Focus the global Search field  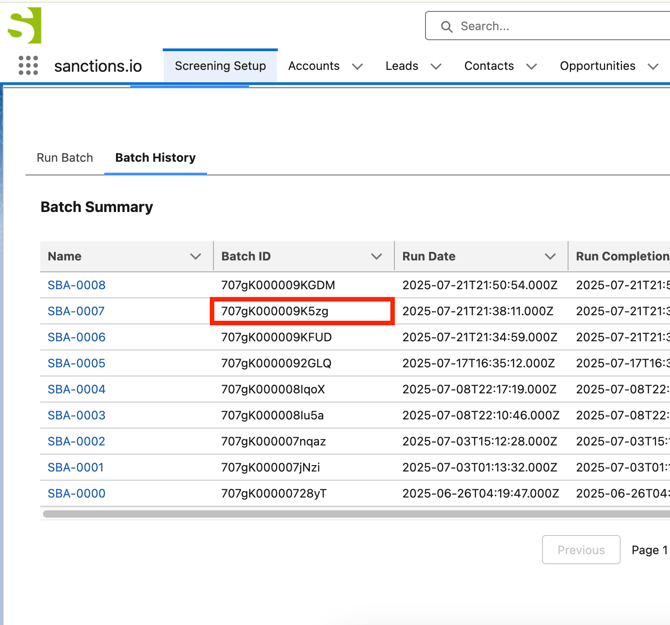[547, 26]
